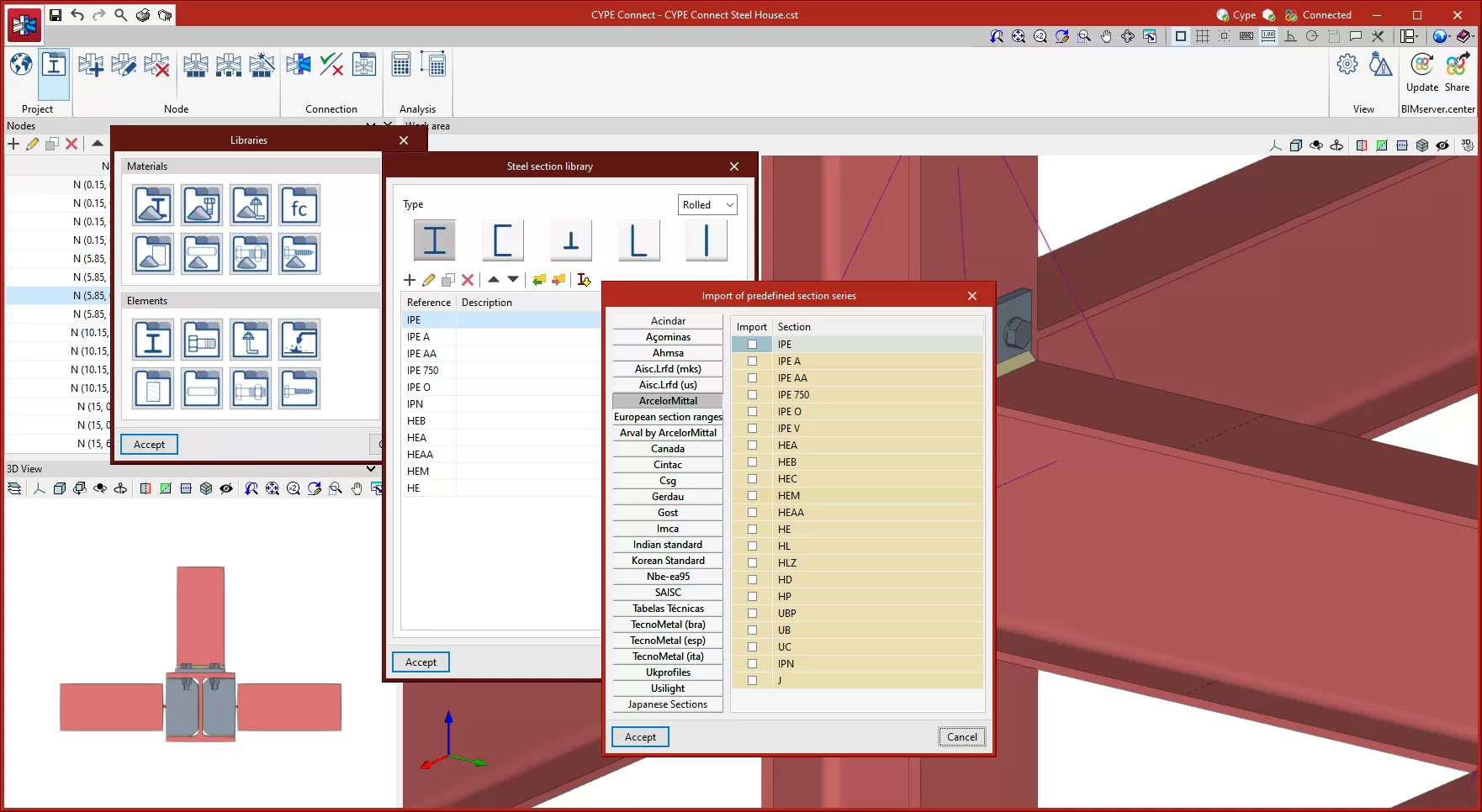The height and width of the screenshot is (812, 1482).
Task: Open the Rolled type dropdown
Action: coord(707,205)
